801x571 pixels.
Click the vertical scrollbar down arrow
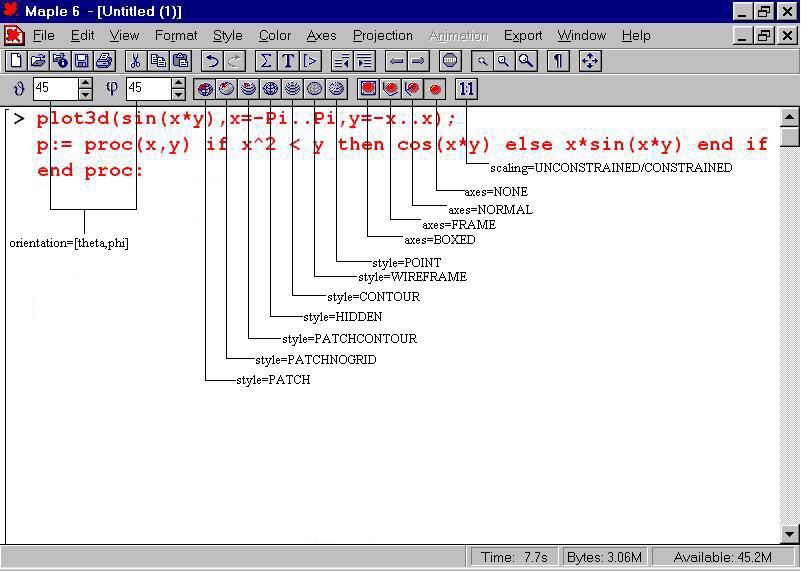[x=790, y=534]
